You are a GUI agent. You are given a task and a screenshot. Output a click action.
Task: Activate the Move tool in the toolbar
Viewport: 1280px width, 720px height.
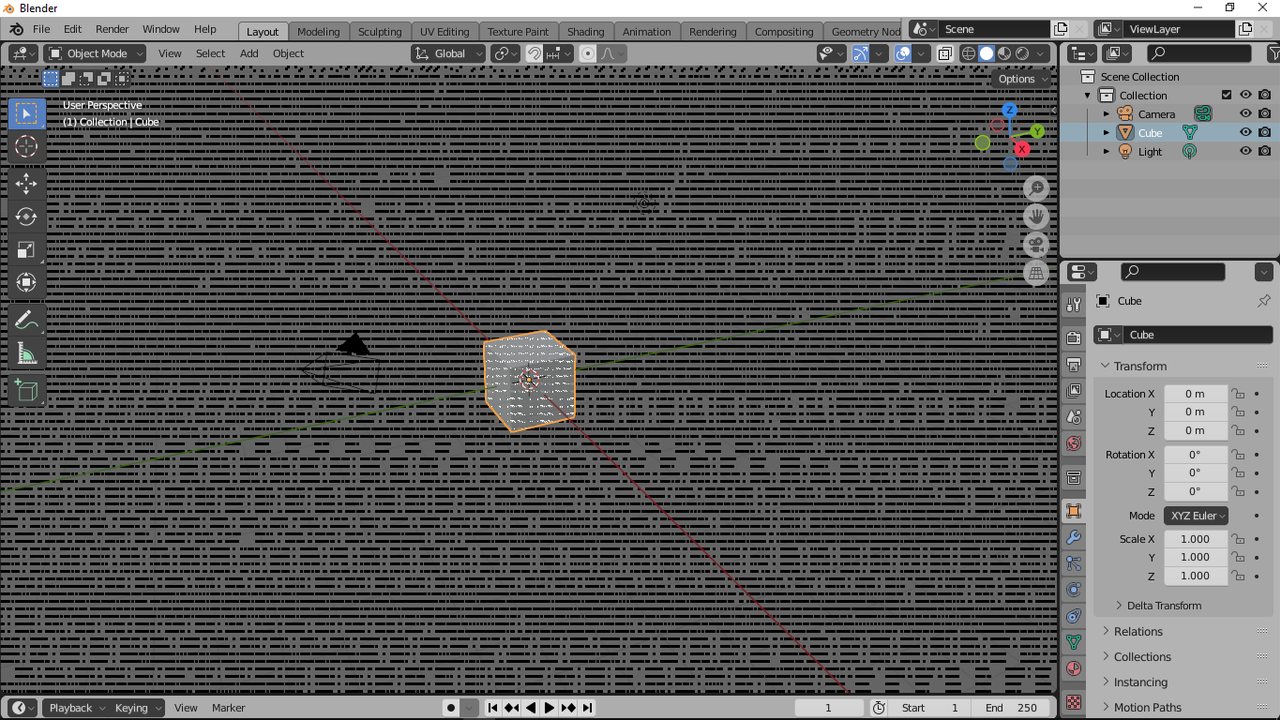27,183
